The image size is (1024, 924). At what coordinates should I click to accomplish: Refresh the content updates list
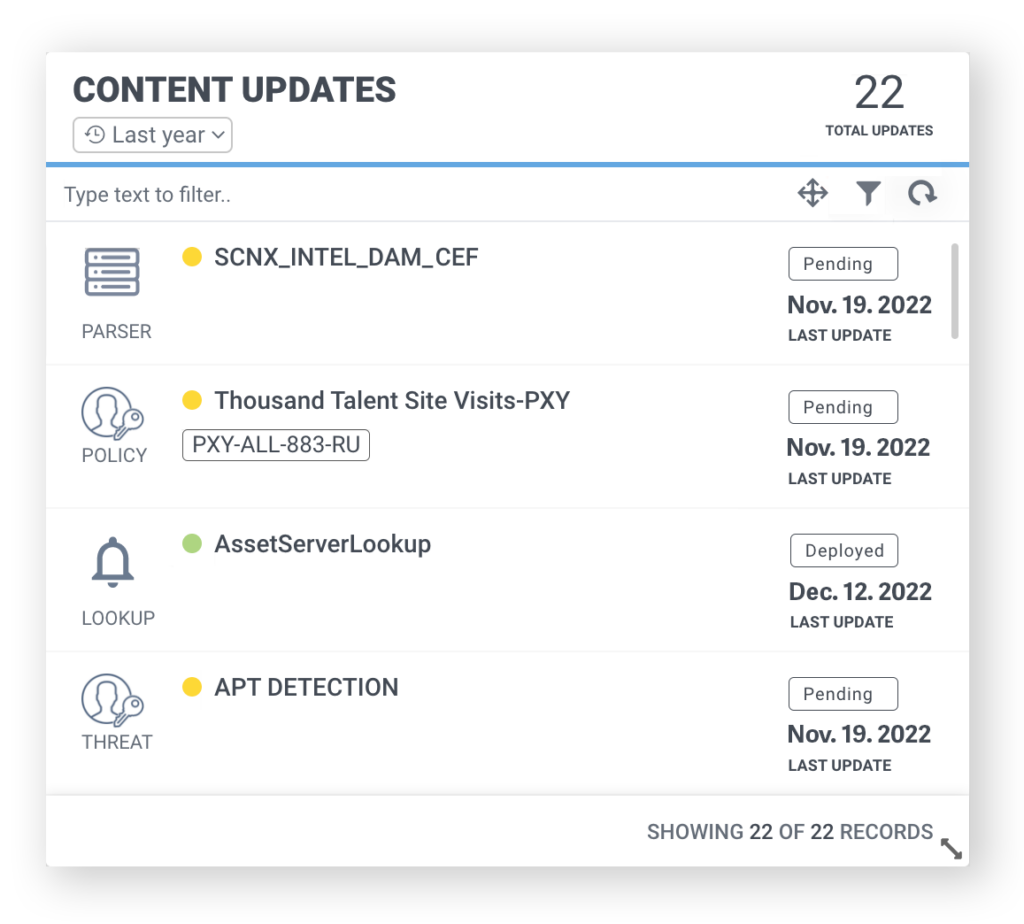[921, 193]
